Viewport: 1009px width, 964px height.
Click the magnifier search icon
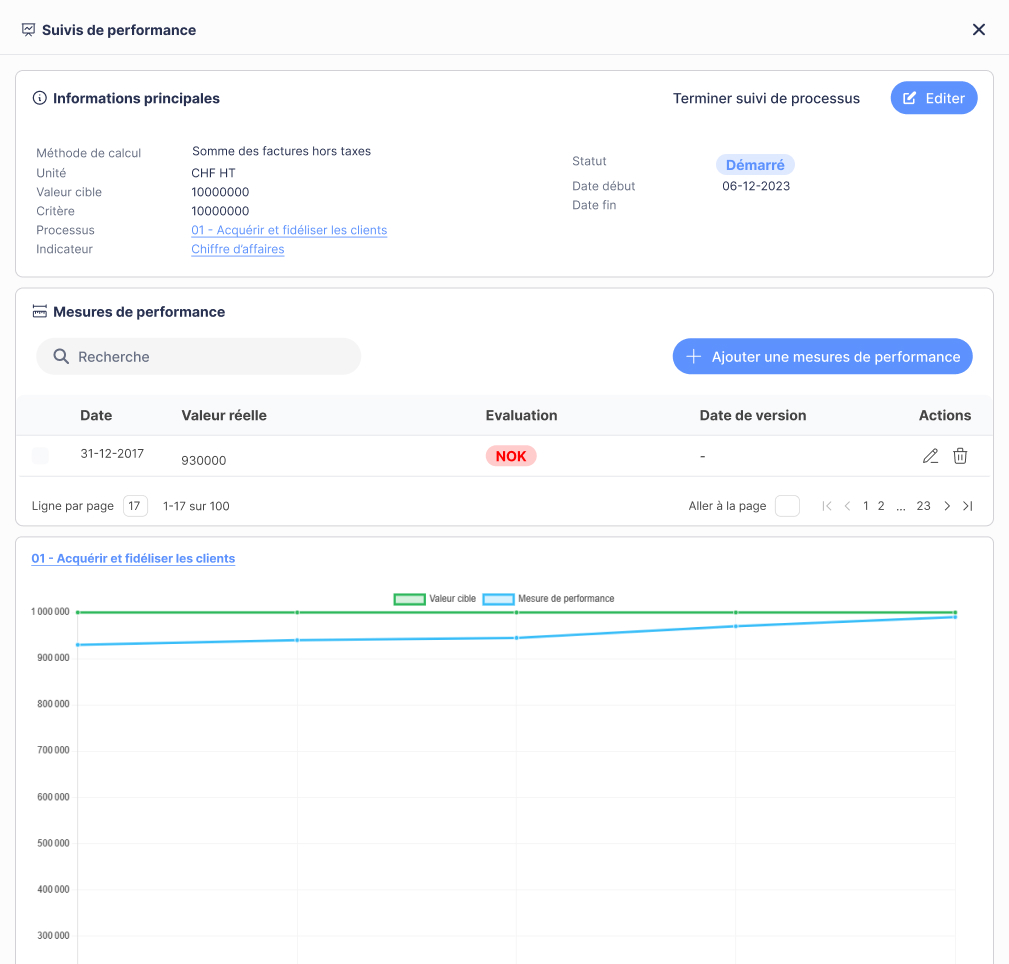tap(61, 357)
